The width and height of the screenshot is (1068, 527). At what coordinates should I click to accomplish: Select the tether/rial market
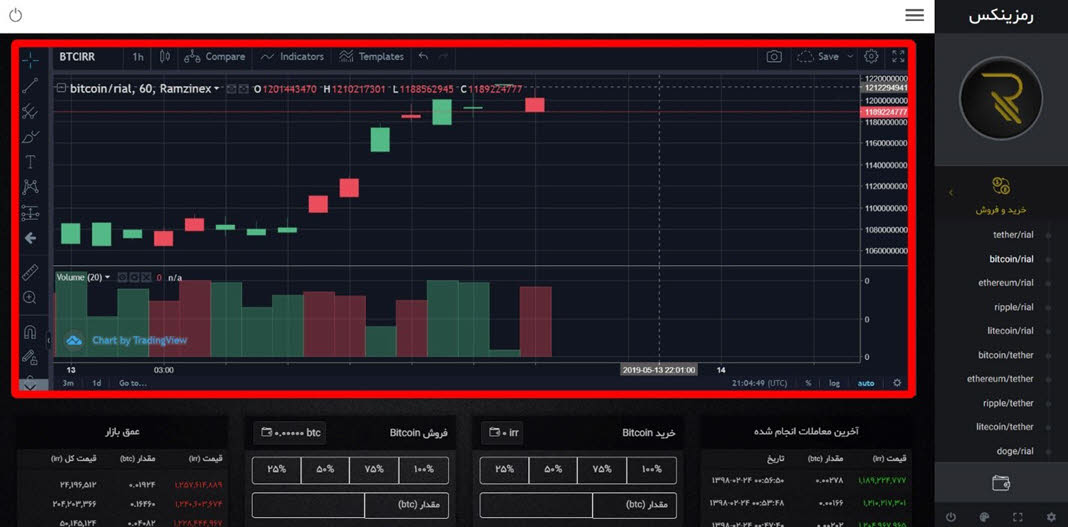[x=1014, y=235]
